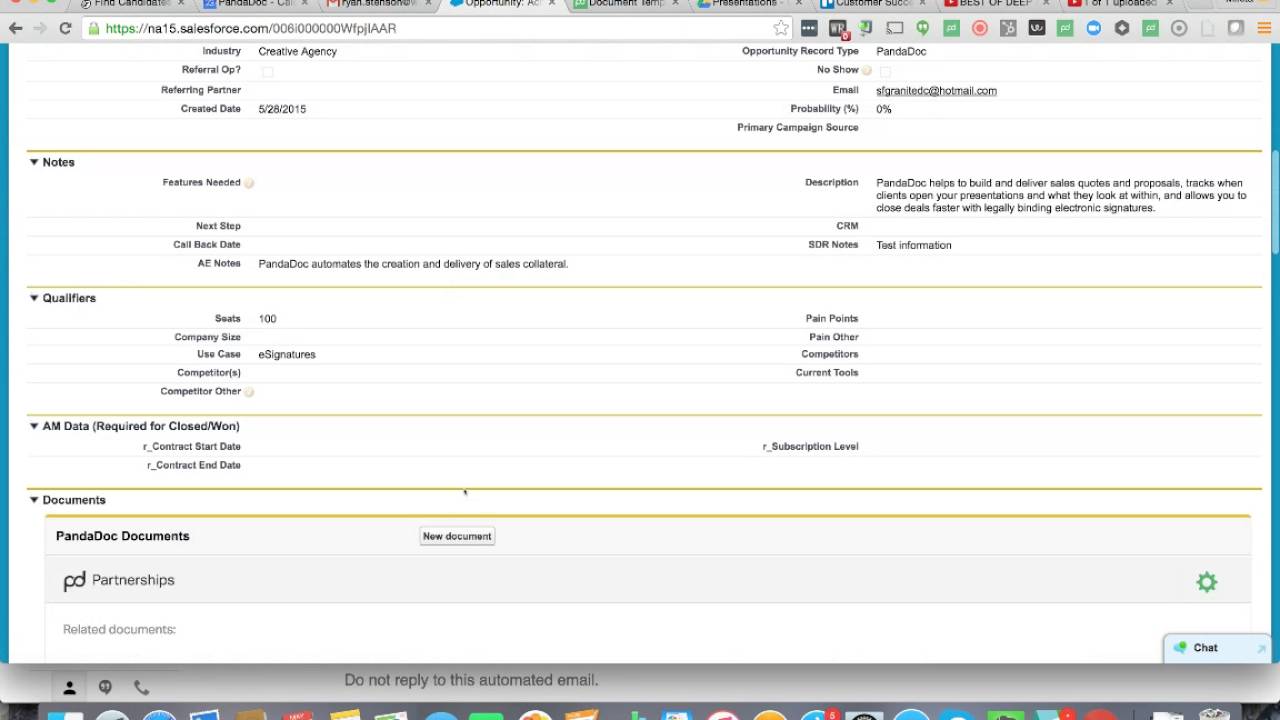Click AE Notes text about sales collateral
The height and width of the screenshot is (720, 1280).
click(x=413, y=264)
